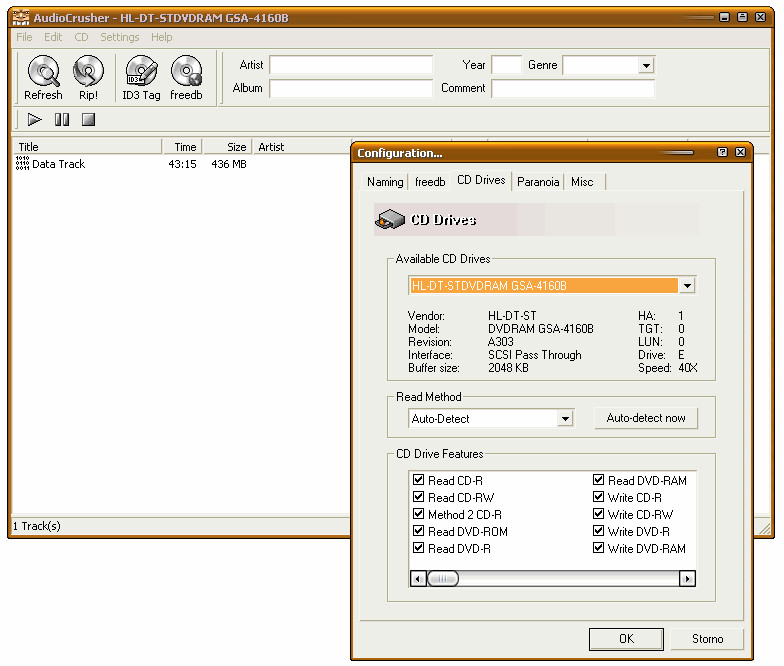This screenshot has width=784, height=666.
Task: Sort by the Size column header
Action: 228,146
